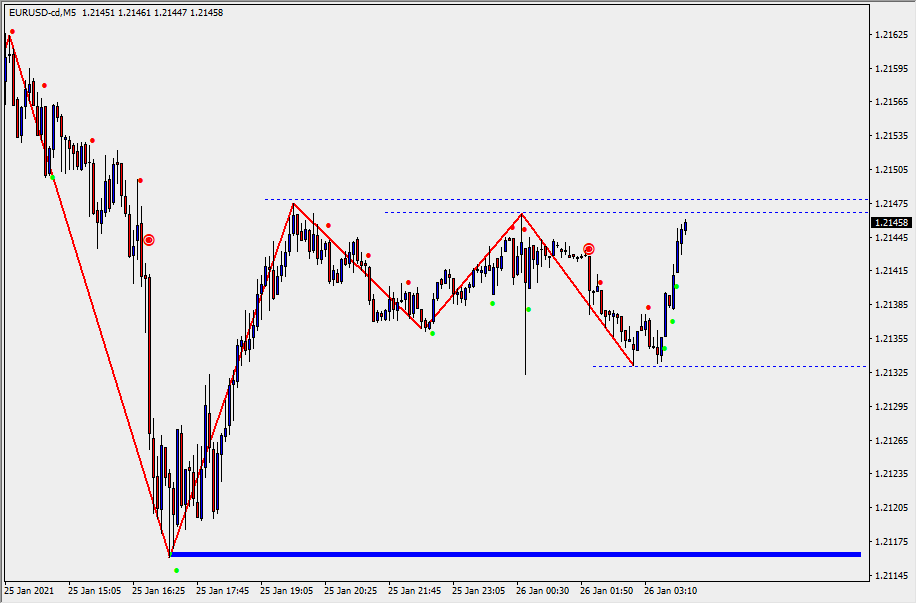Click the zigzag bottom vertex above the blue line's start
This screenshot has height=604, width=917.
(171, 553)
